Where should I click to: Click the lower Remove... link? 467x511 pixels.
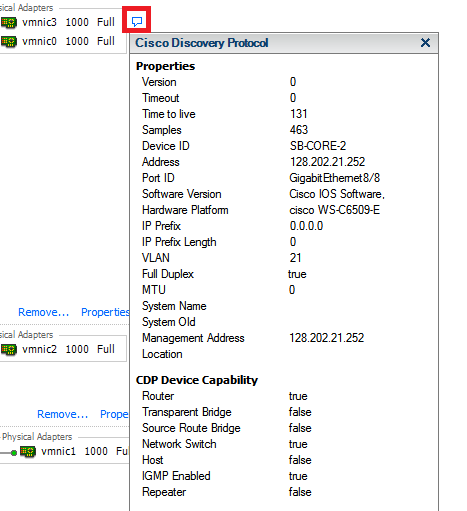[x=63, y=414]
